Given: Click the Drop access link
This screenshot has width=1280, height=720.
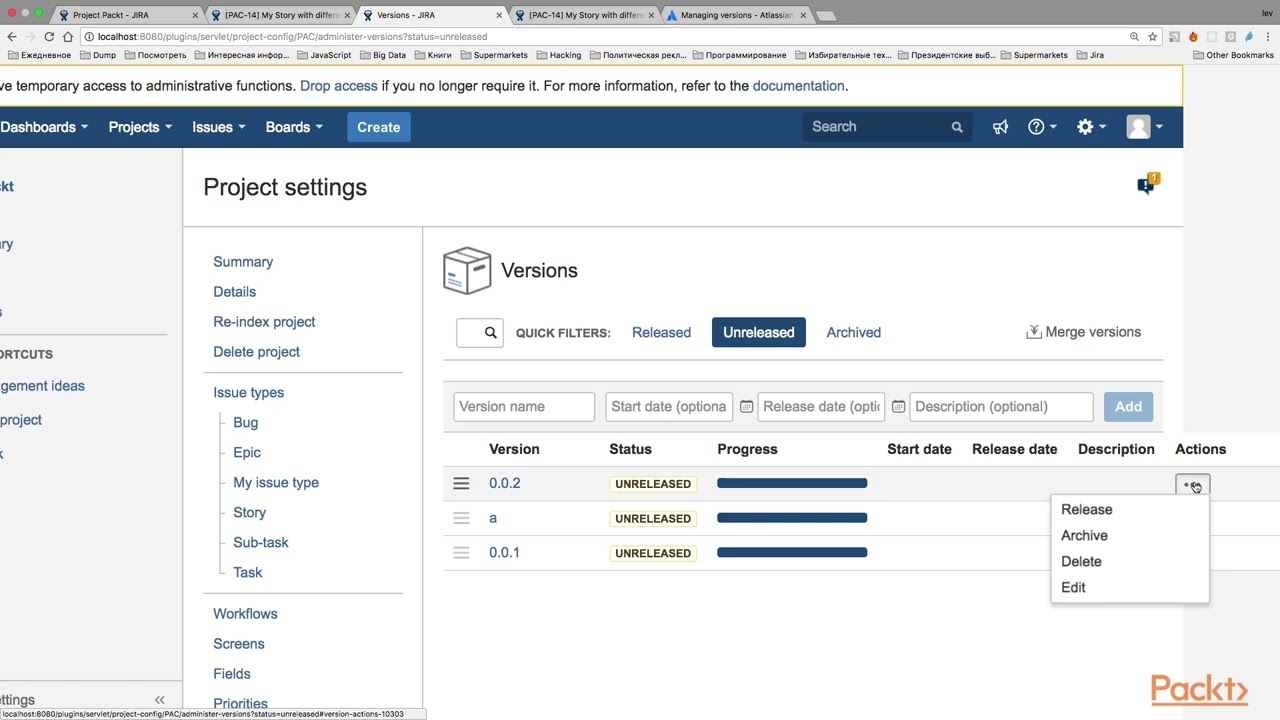Looking at the screenshot, I should (339, 86).
